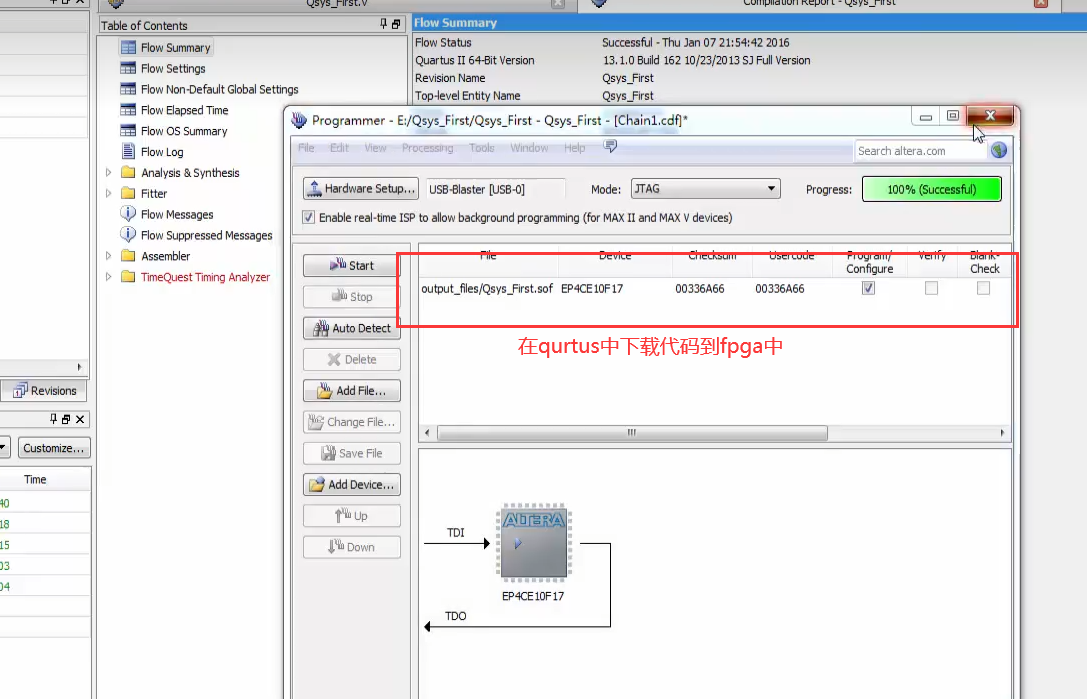Image resolution: width=1087 pixels, height=699 pixels.
Task: Float the Table of Contents panel
Action: tap(396, 24)
